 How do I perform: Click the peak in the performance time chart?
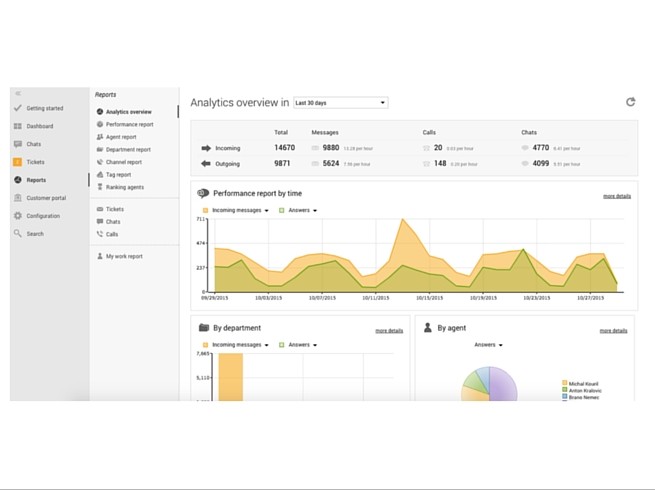[x=403, y=219]
